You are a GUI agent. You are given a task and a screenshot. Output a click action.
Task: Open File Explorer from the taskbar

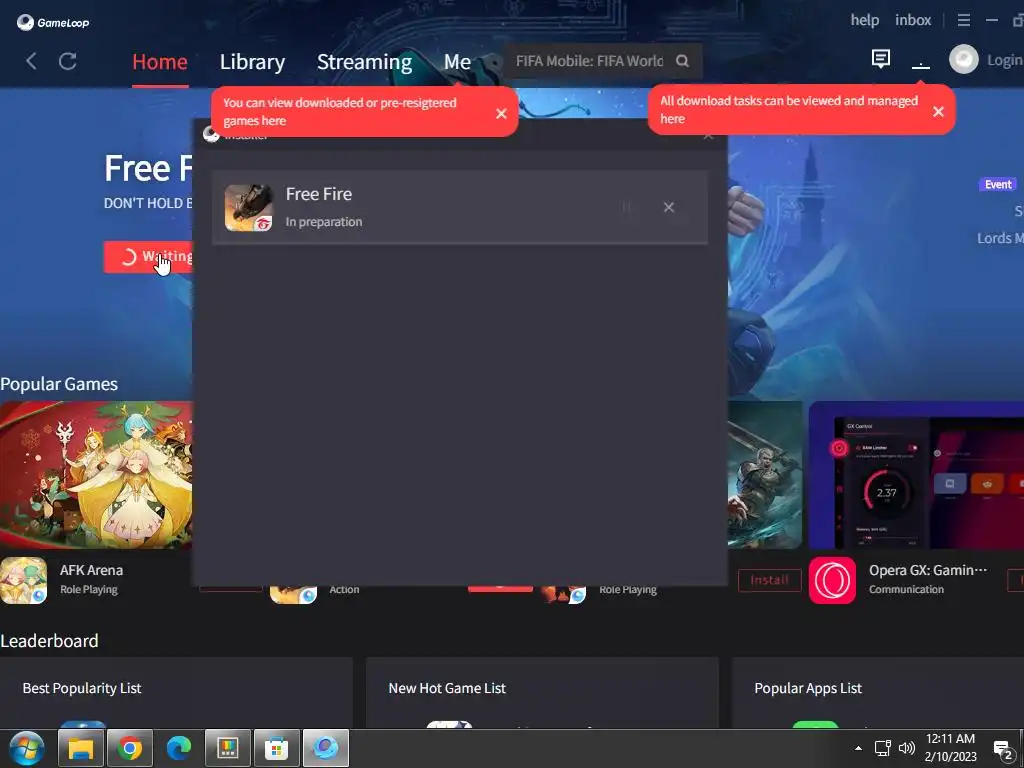[x=81, y=748]
